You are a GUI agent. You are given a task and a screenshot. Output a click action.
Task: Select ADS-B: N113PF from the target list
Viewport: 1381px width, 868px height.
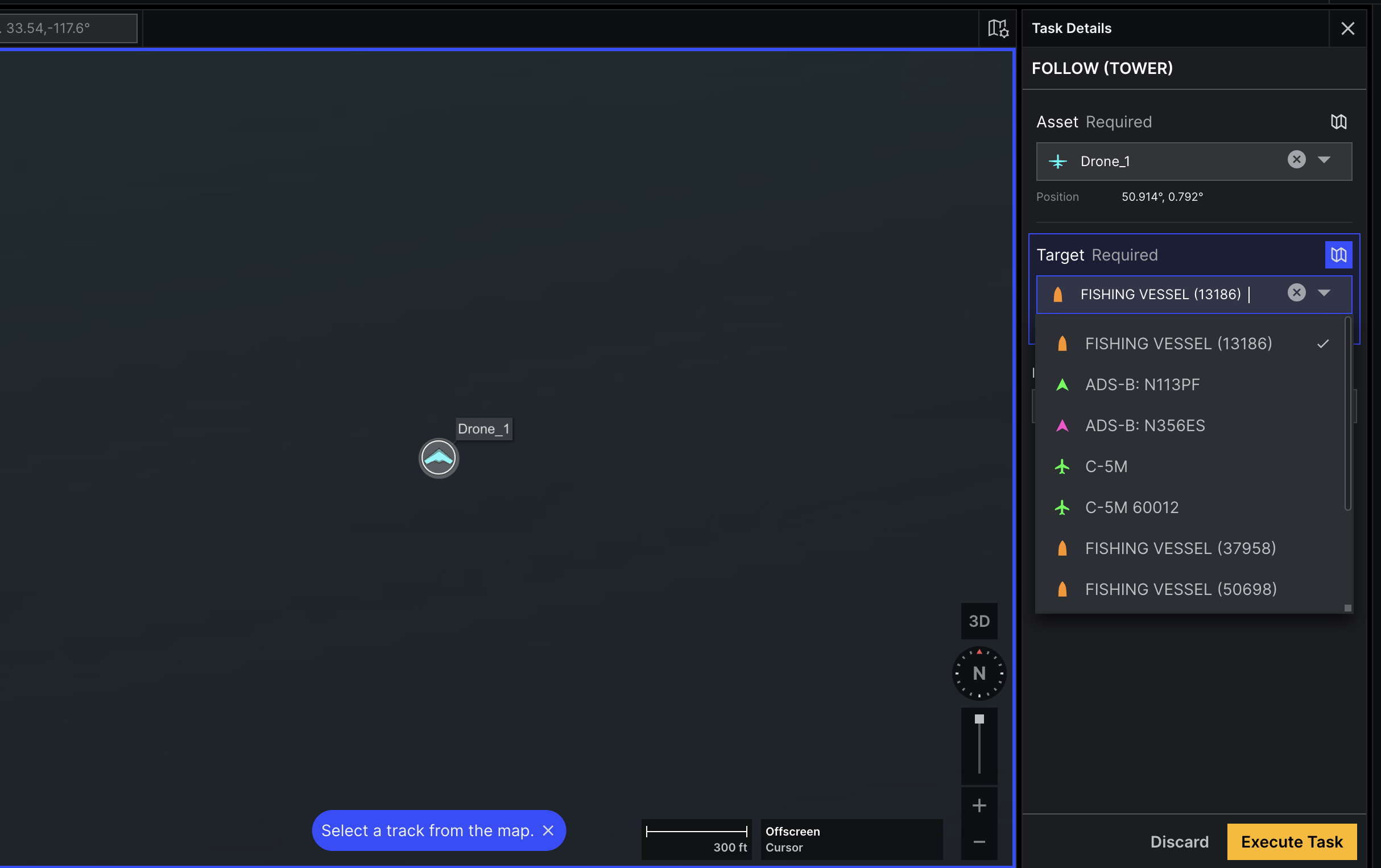click(x=1142, y=385)
